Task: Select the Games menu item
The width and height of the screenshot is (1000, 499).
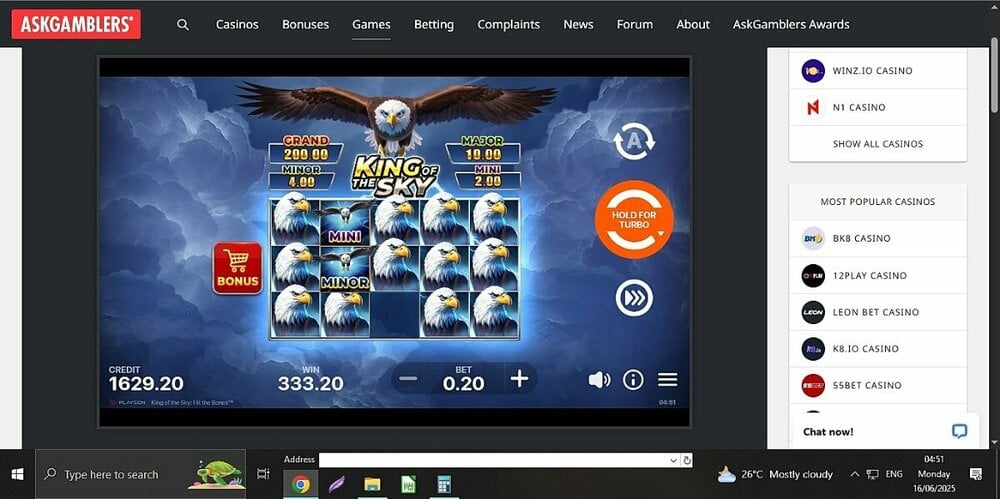Action: 371,25
